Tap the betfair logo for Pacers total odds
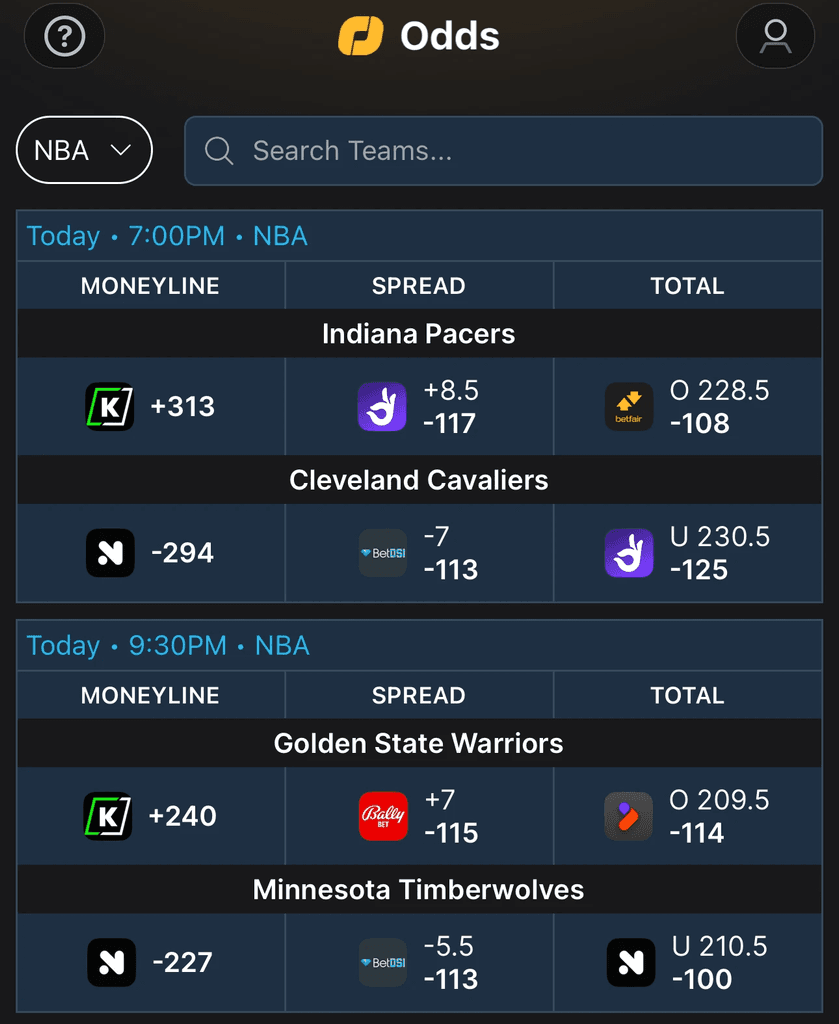839x1024 pixels. [629, 406]
